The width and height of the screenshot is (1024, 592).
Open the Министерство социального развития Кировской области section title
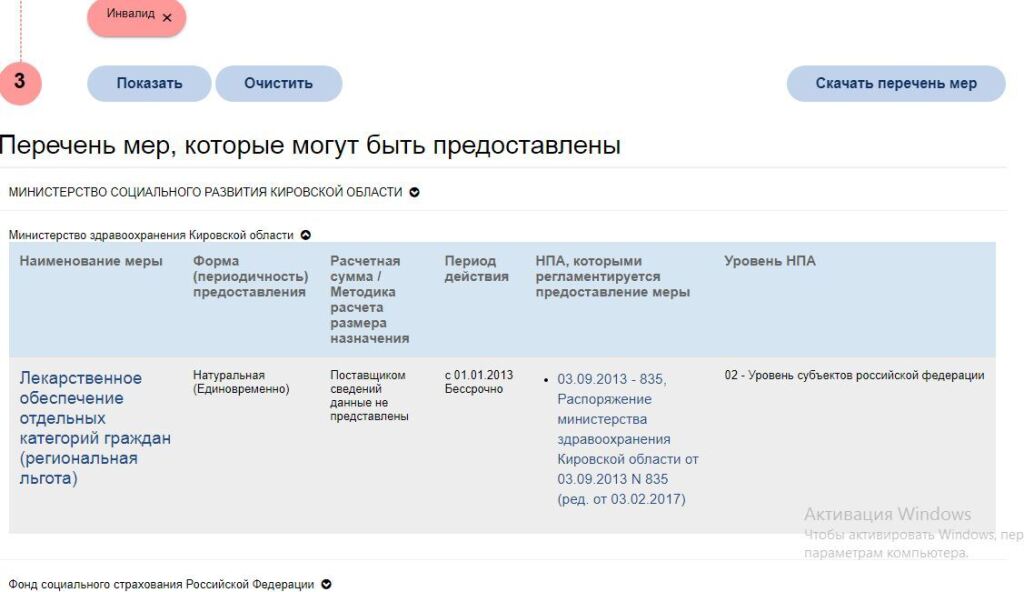205,192
